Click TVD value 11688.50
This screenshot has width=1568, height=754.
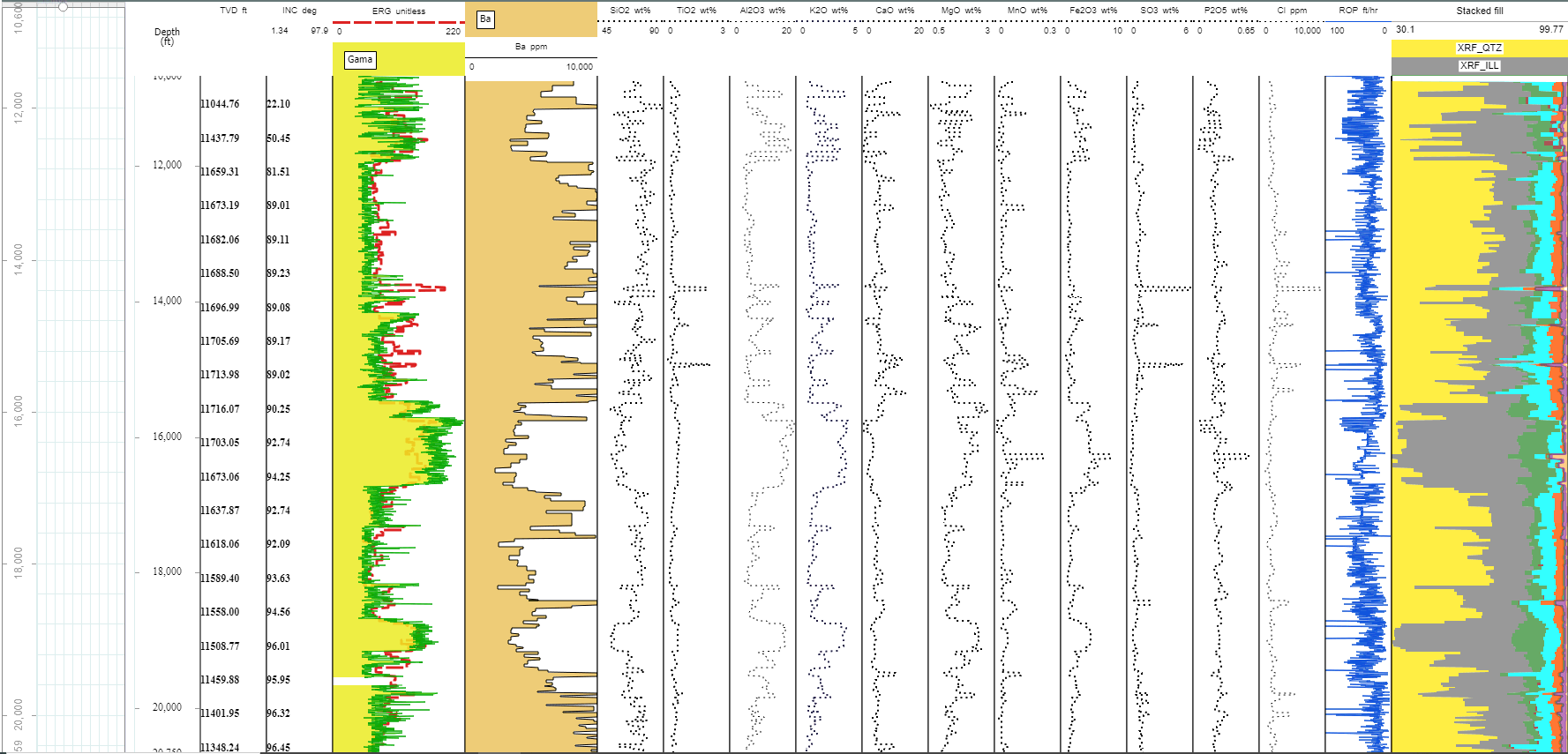[x=220, y=273]
